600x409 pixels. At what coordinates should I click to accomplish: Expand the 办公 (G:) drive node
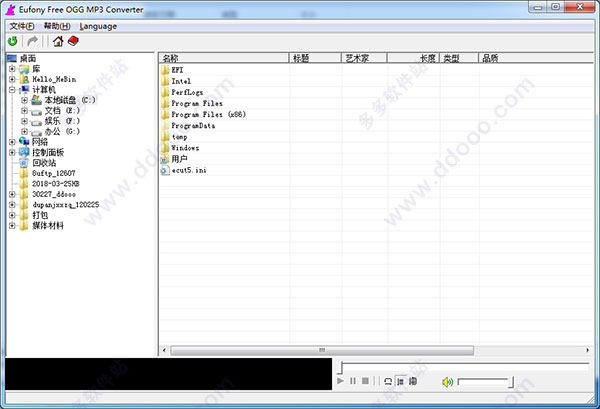[24, 132]
